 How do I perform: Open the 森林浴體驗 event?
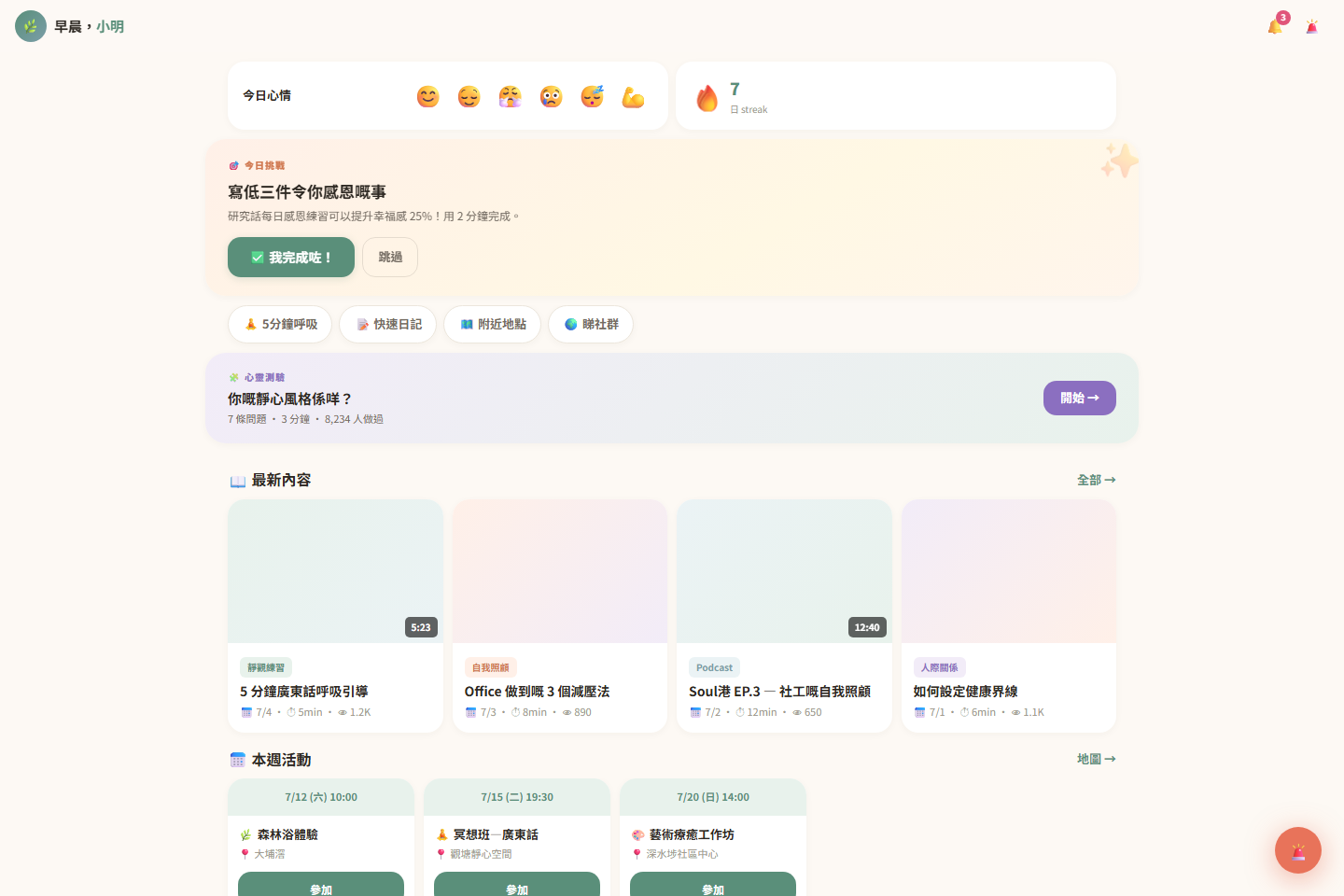pos(287,834)
